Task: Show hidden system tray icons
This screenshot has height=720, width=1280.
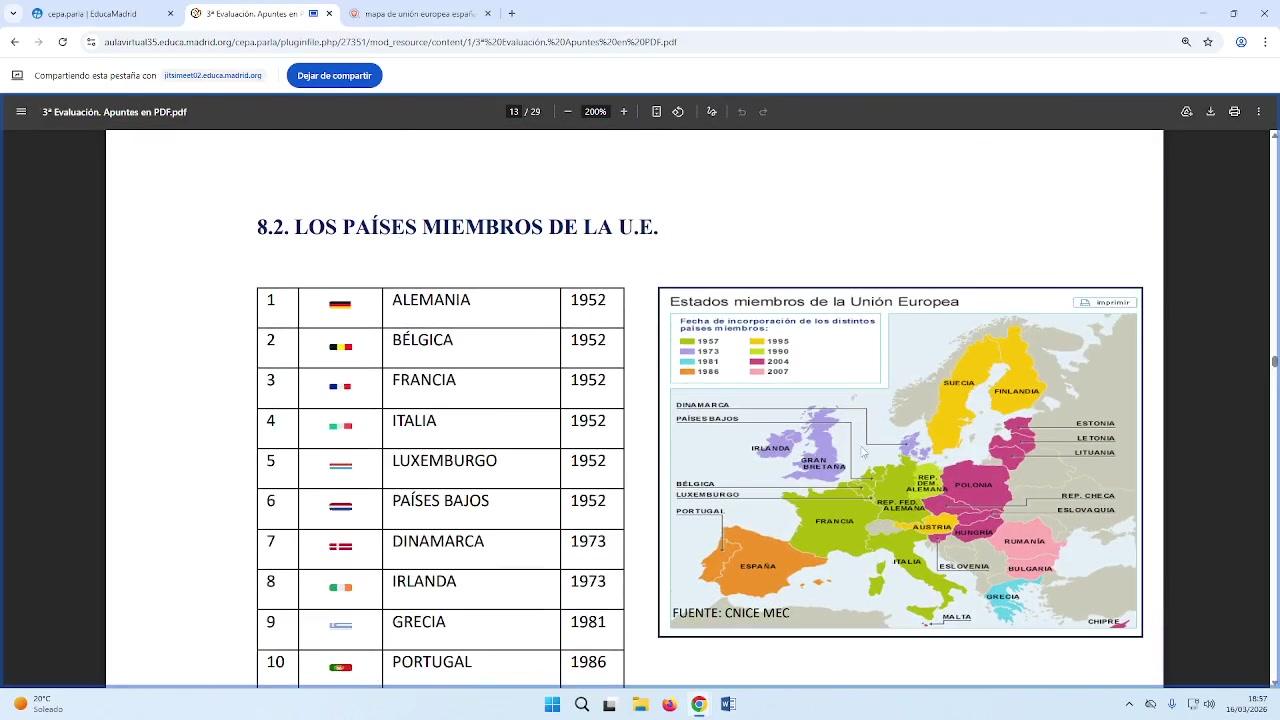Action: point(1129,704)
